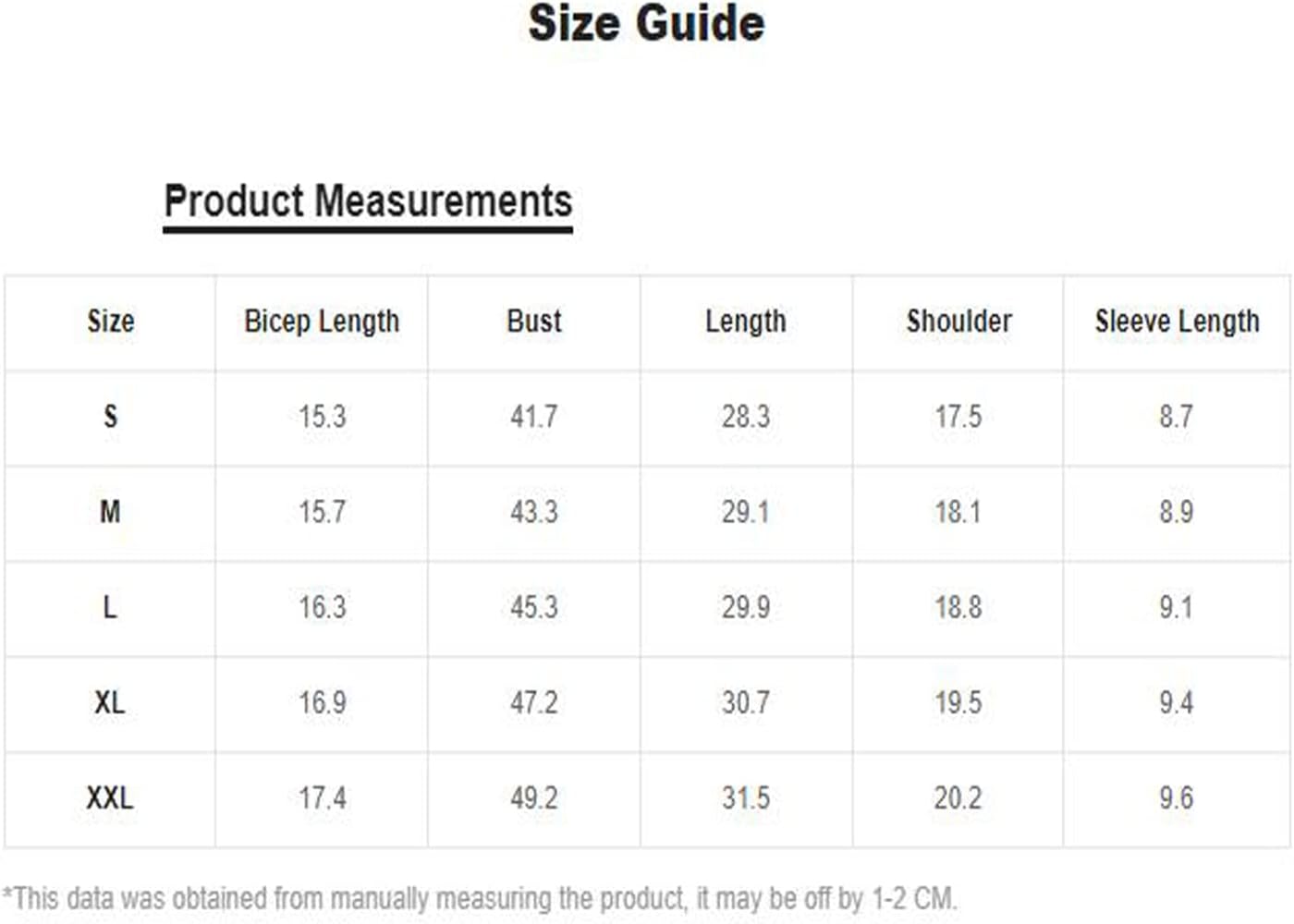Select the shoulder value 18.1
Viewport: 1294px width, 924px height.
click(958, 512)
